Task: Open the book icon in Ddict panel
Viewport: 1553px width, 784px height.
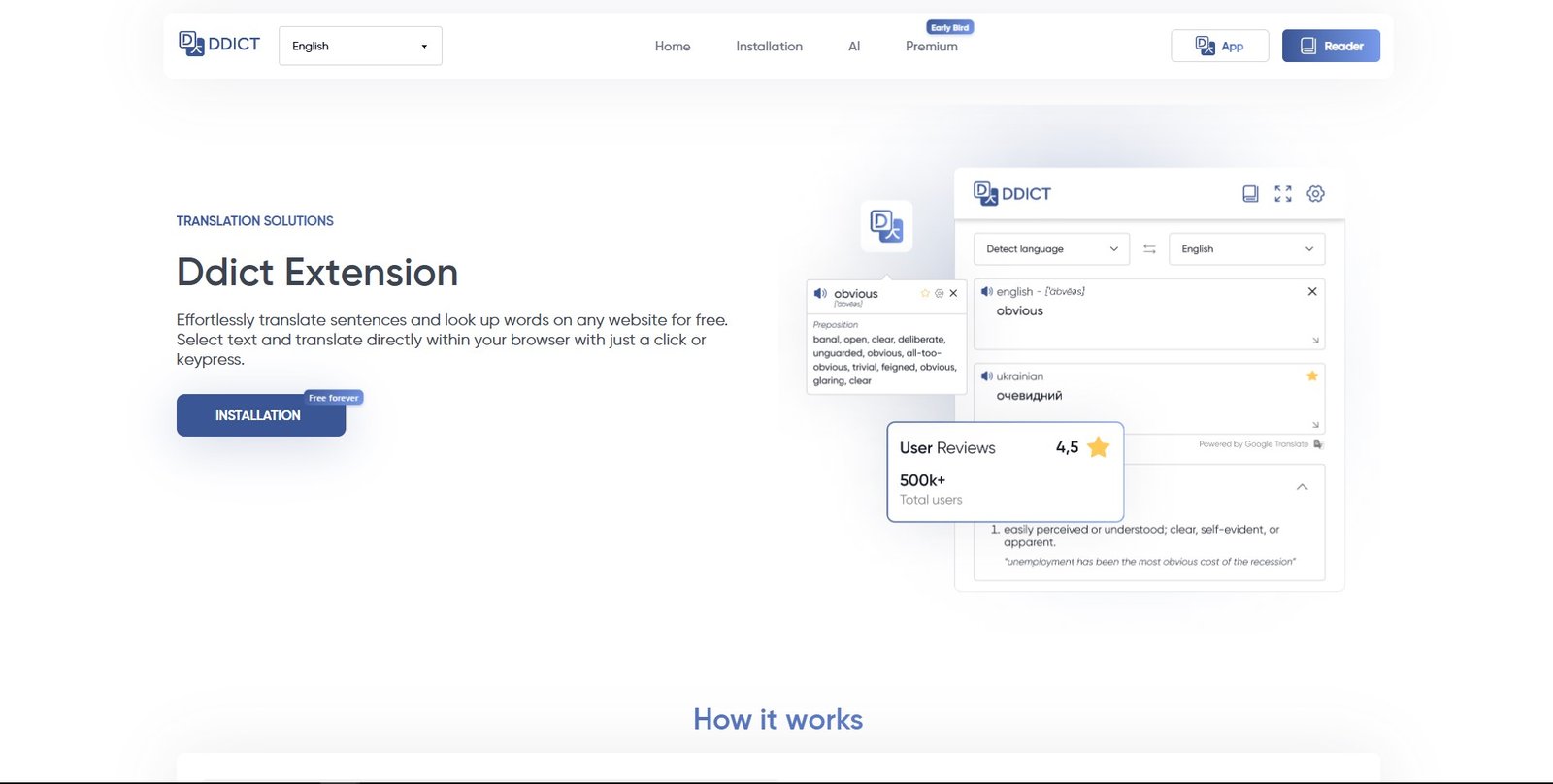Action: [1250, 194]
